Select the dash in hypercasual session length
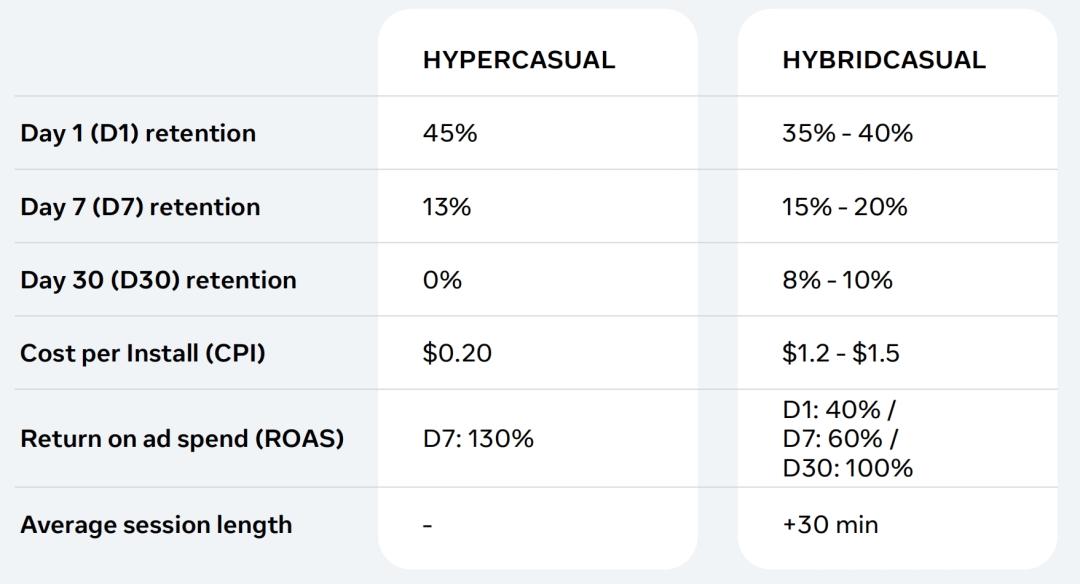The width and height of the screenshot is (1080, 584). 428,525
